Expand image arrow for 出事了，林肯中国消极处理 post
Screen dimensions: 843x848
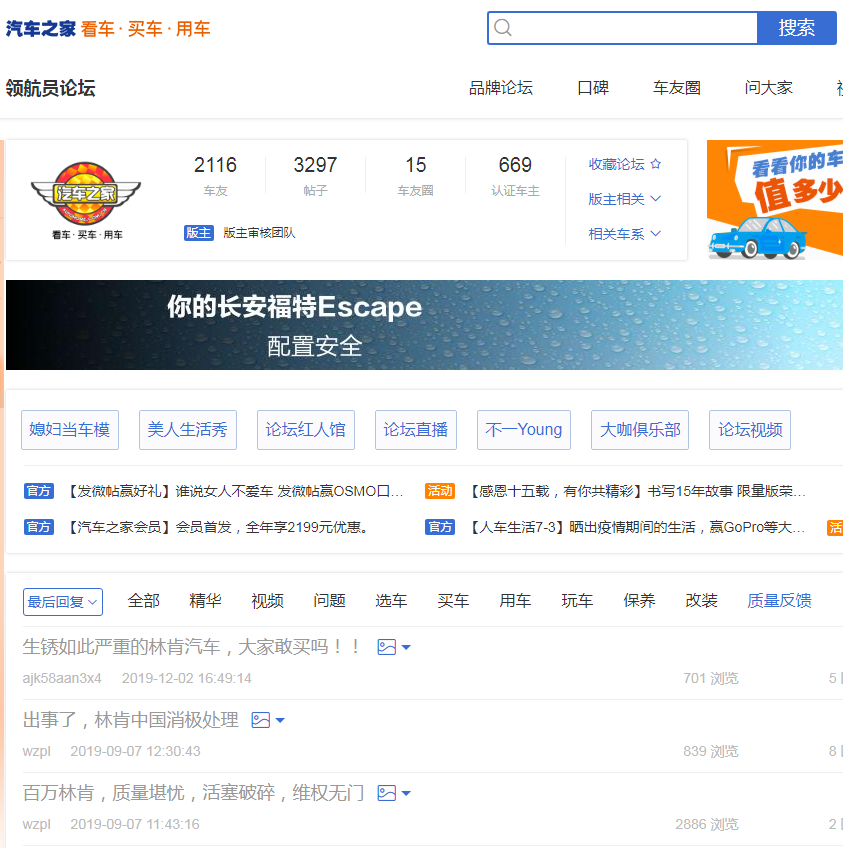click(x=280, y=720)
